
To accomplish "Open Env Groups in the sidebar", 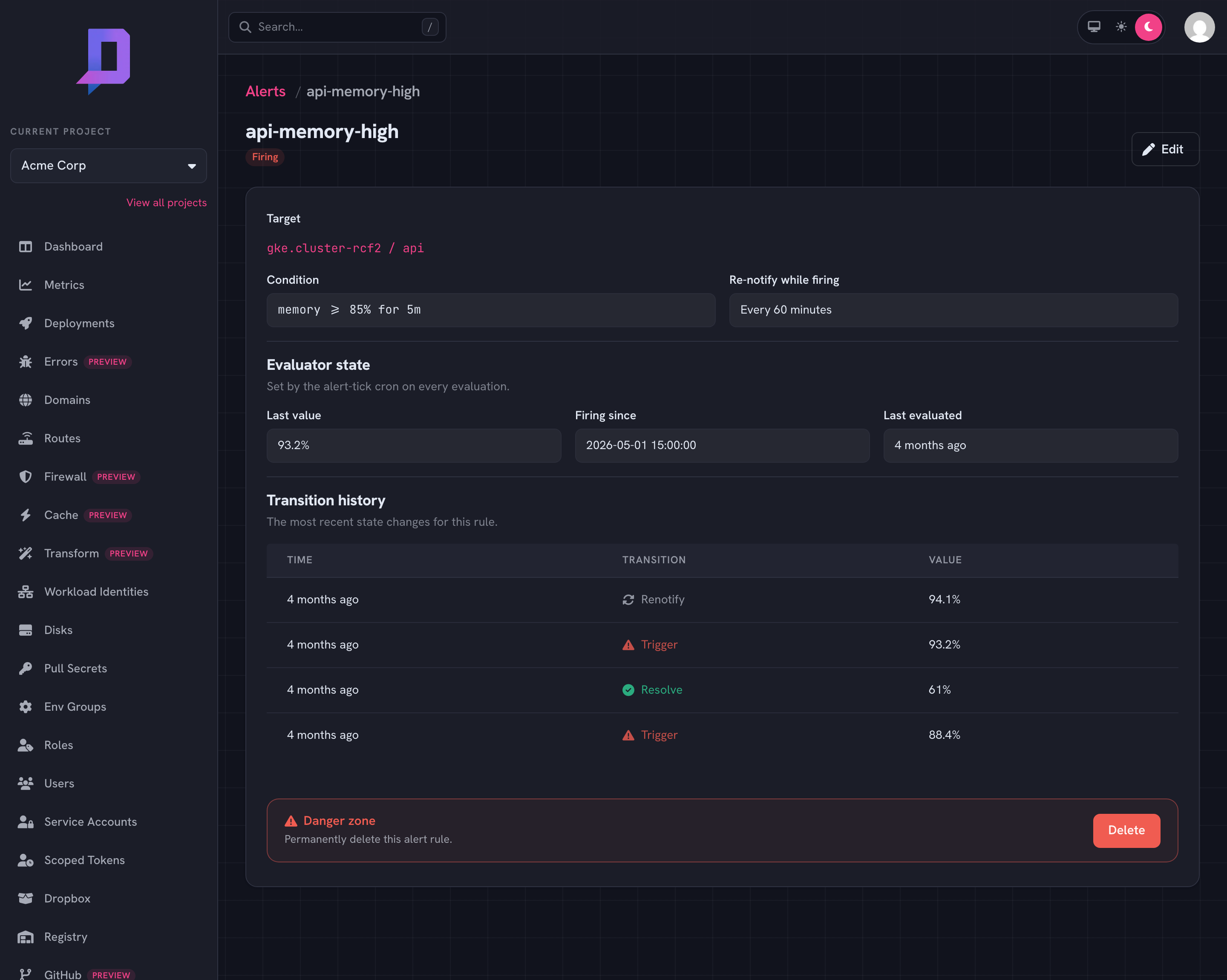I will [x=75, y=707].
